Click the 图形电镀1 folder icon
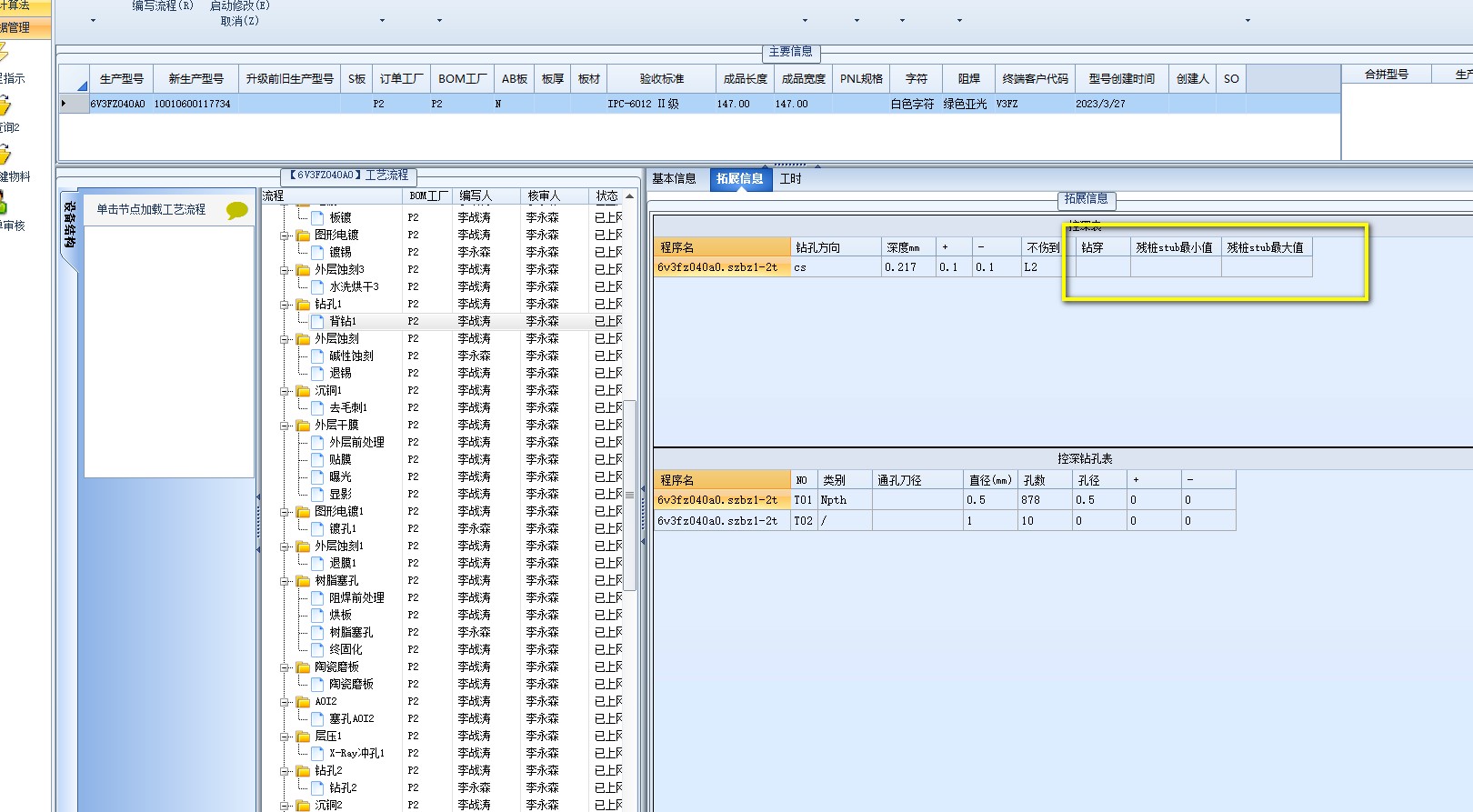1473x812 pixels. pos(303,511)
